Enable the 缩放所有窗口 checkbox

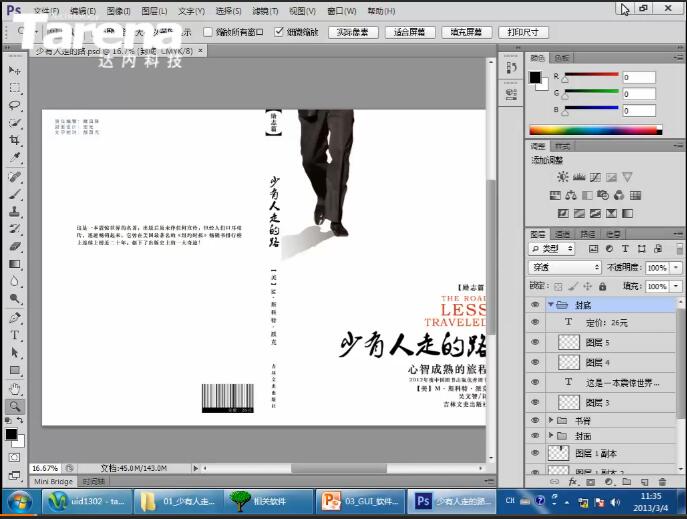[x=208, y=32]
